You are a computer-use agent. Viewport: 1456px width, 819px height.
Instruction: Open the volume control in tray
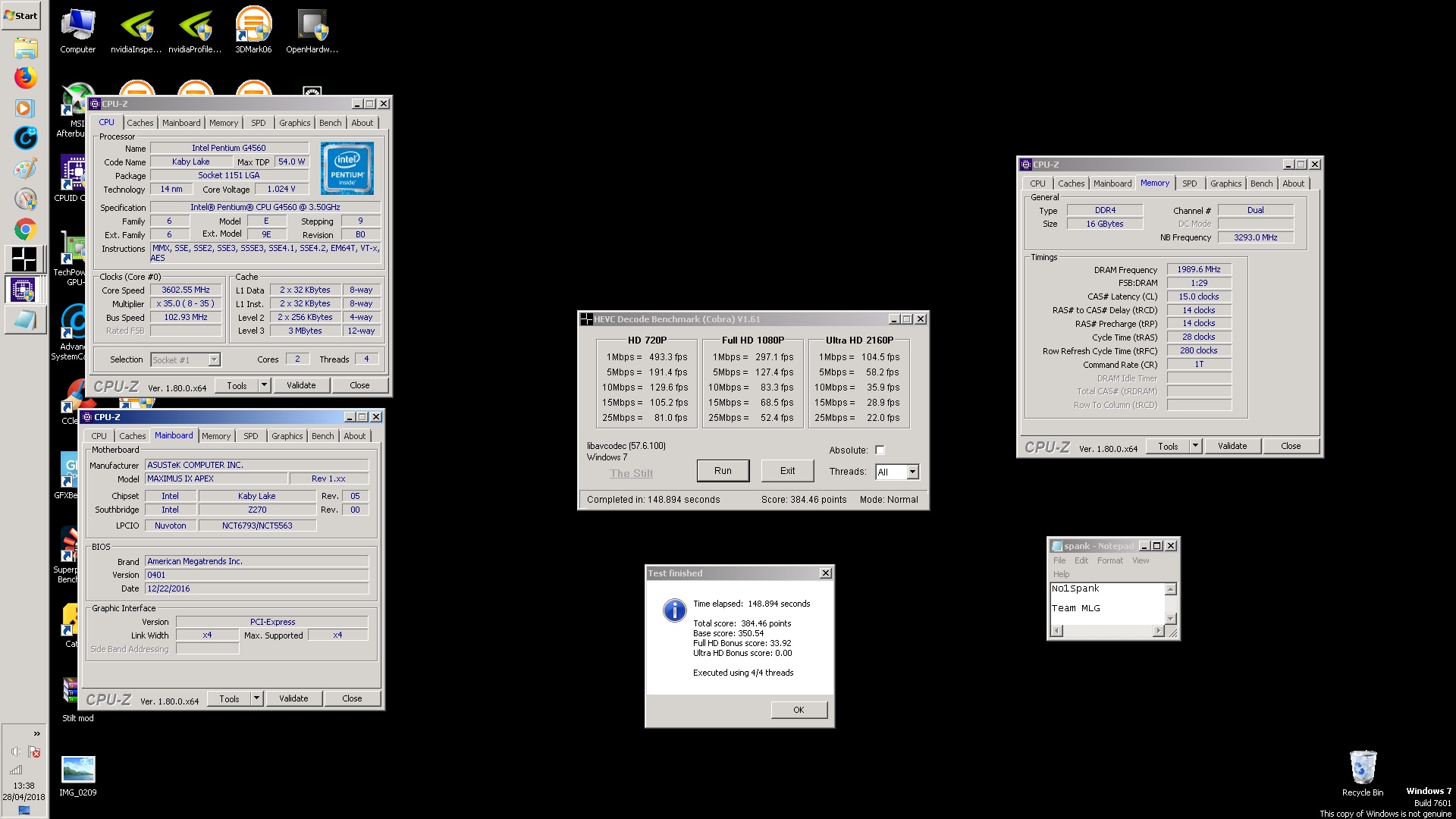(16, 752)
